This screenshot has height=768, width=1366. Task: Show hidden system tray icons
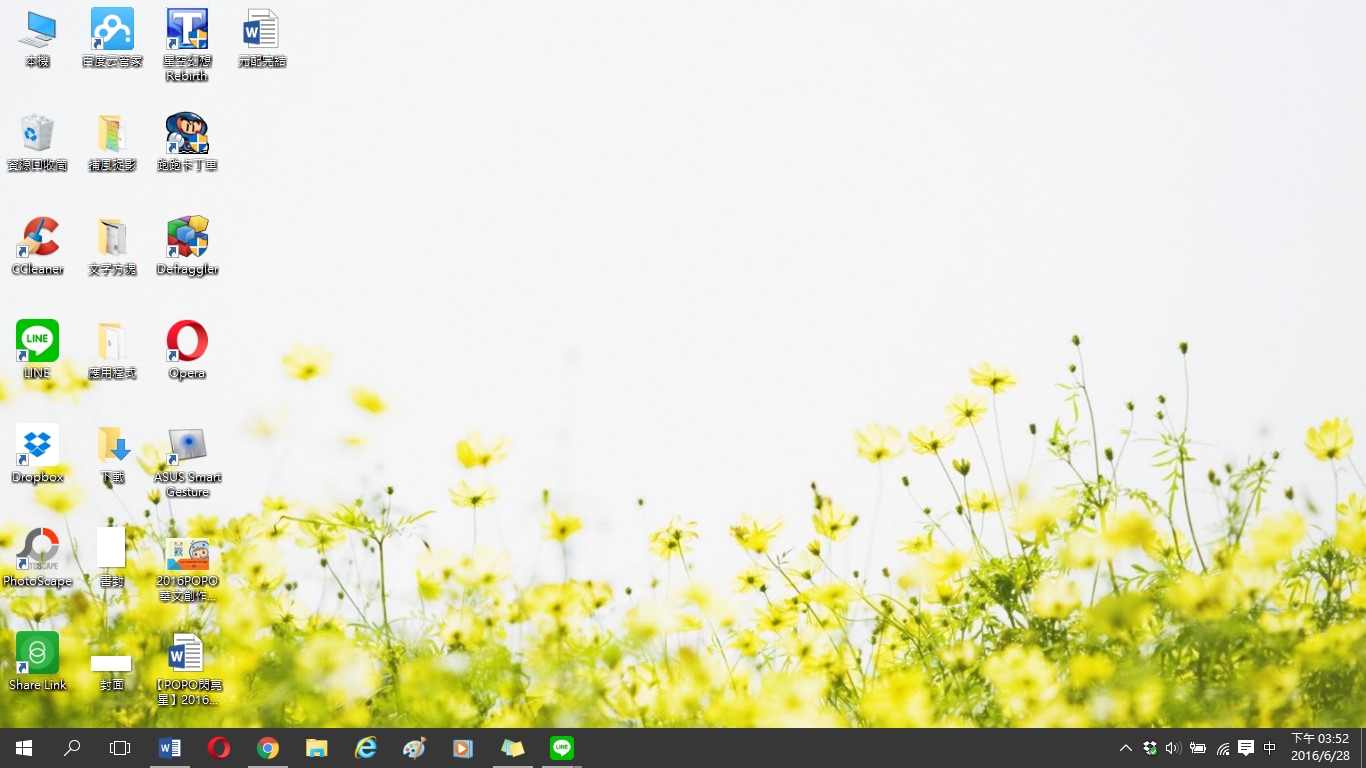click(x=1126, y=748)
